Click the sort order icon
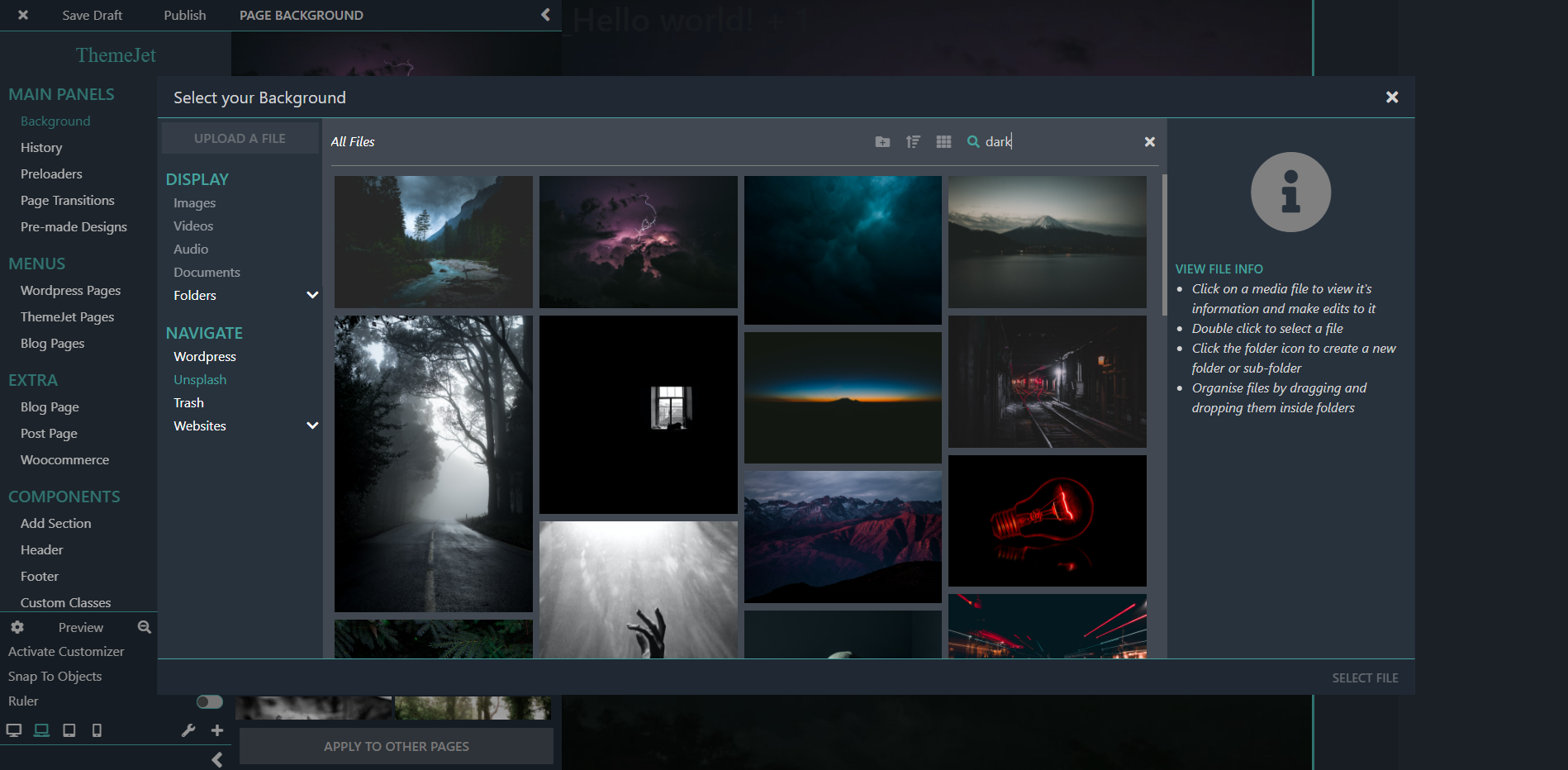 (913, 141)
